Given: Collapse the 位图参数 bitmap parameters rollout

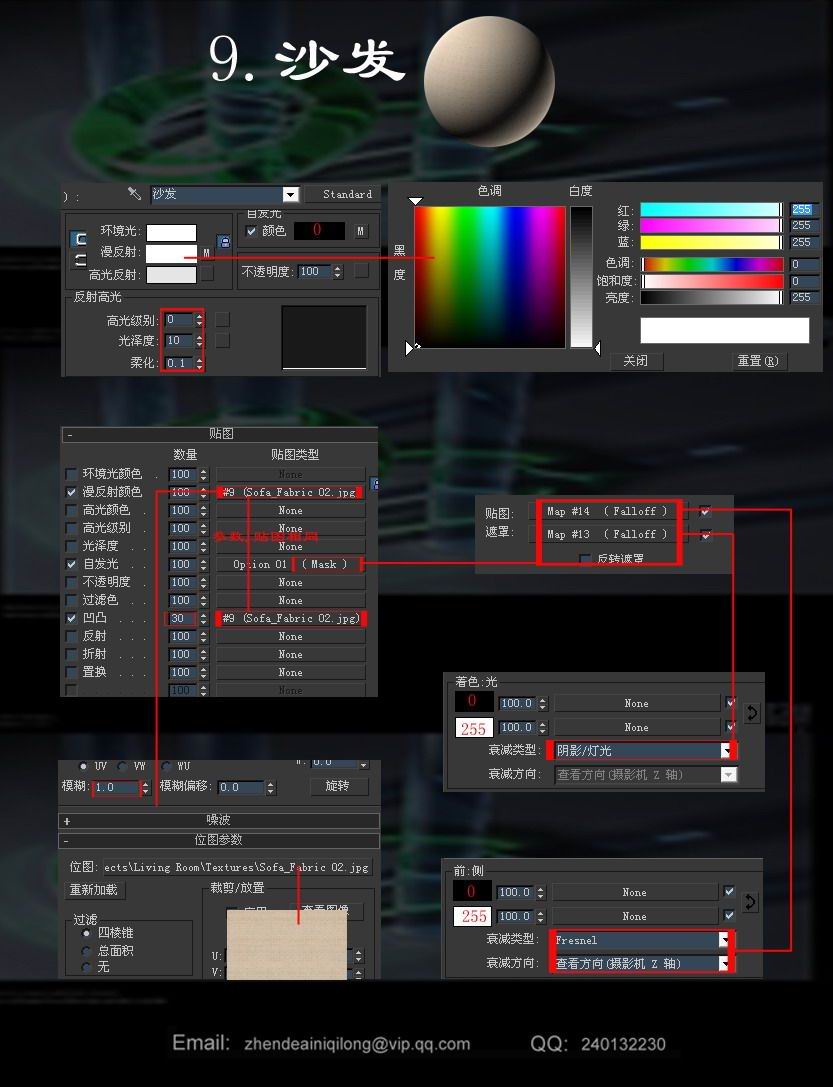Looking at the screenshot, I should tap(219, 840).
